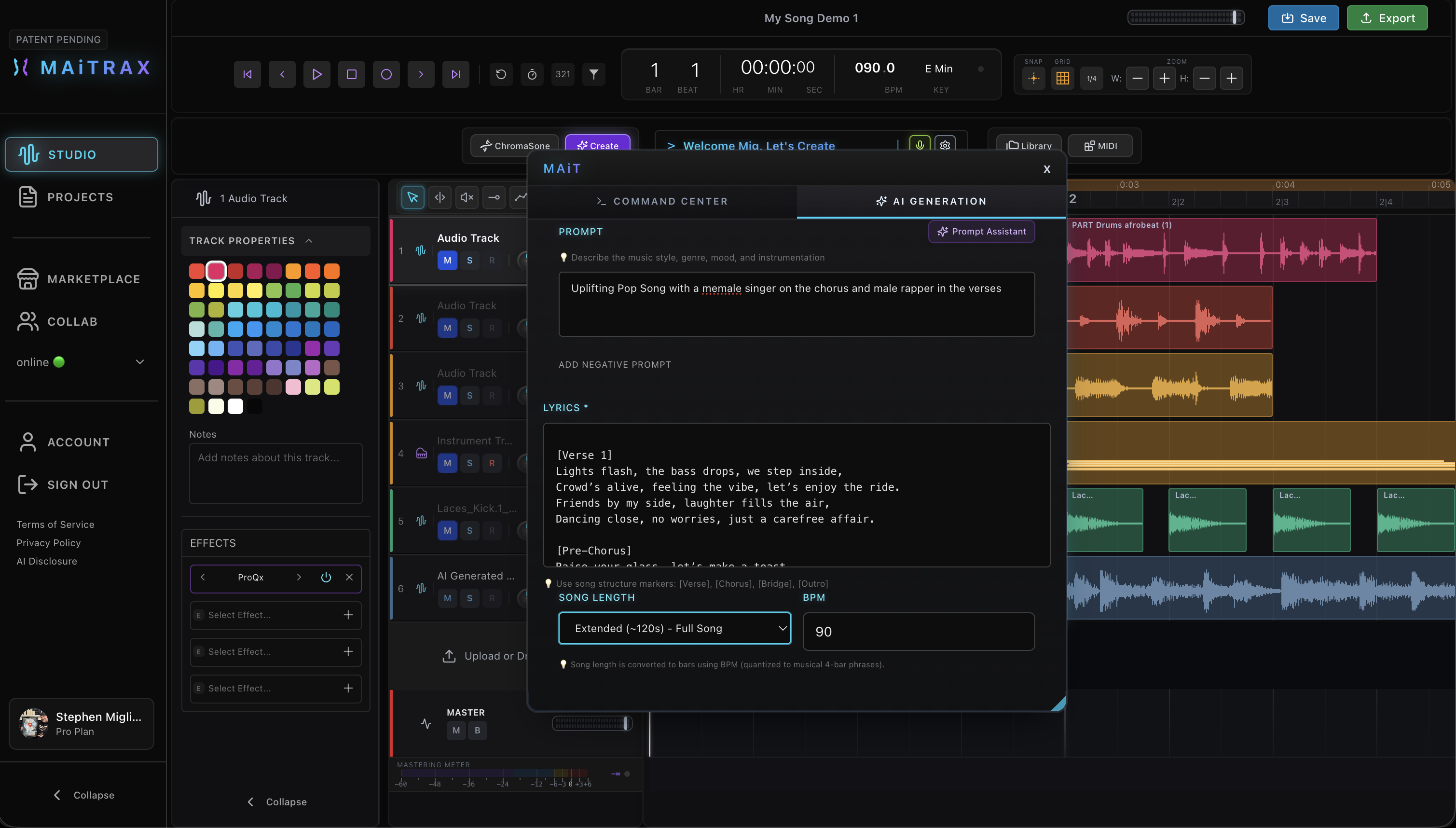Screen dimensions: 1456x828
Task: Select the split clip tool
Action: pyautogui.click(x=440, y=197)
